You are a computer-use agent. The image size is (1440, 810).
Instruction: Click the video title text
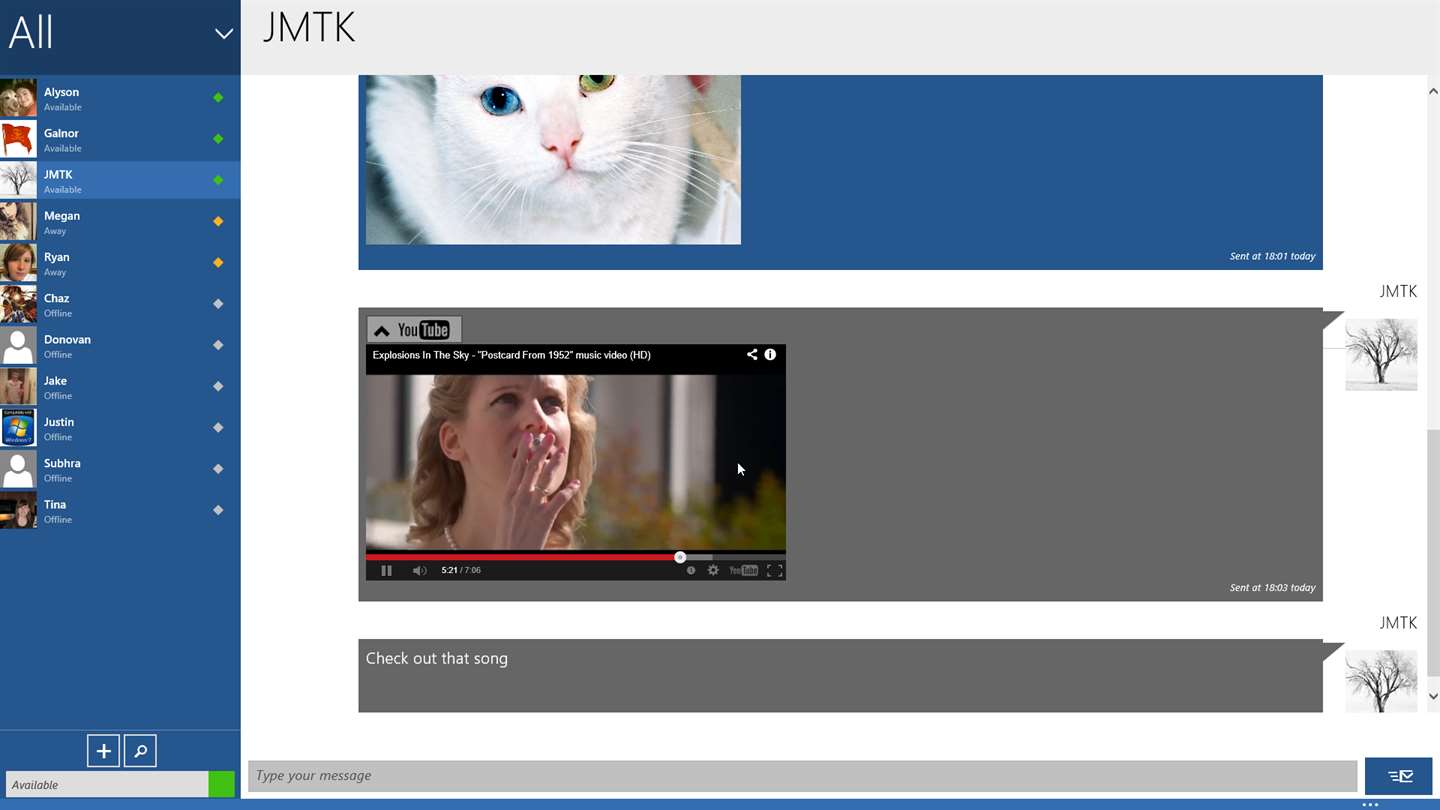512,355
